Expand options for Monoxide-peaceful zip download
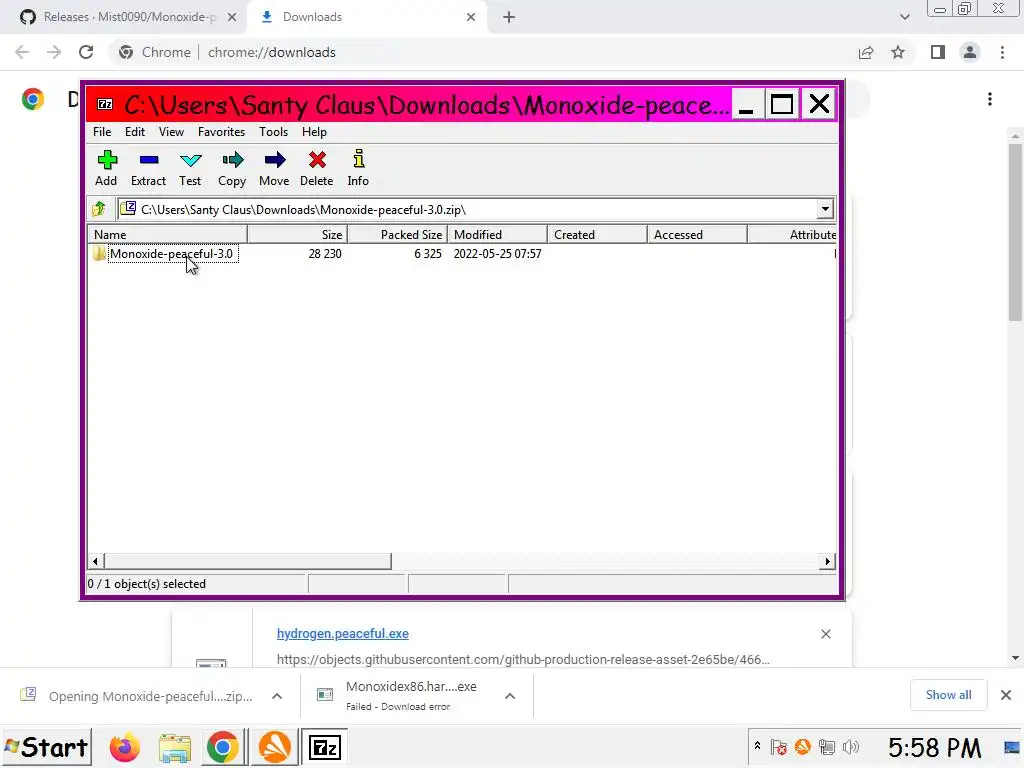The image size is (1024, 768). pyautogui.click(x=277, y=696)
